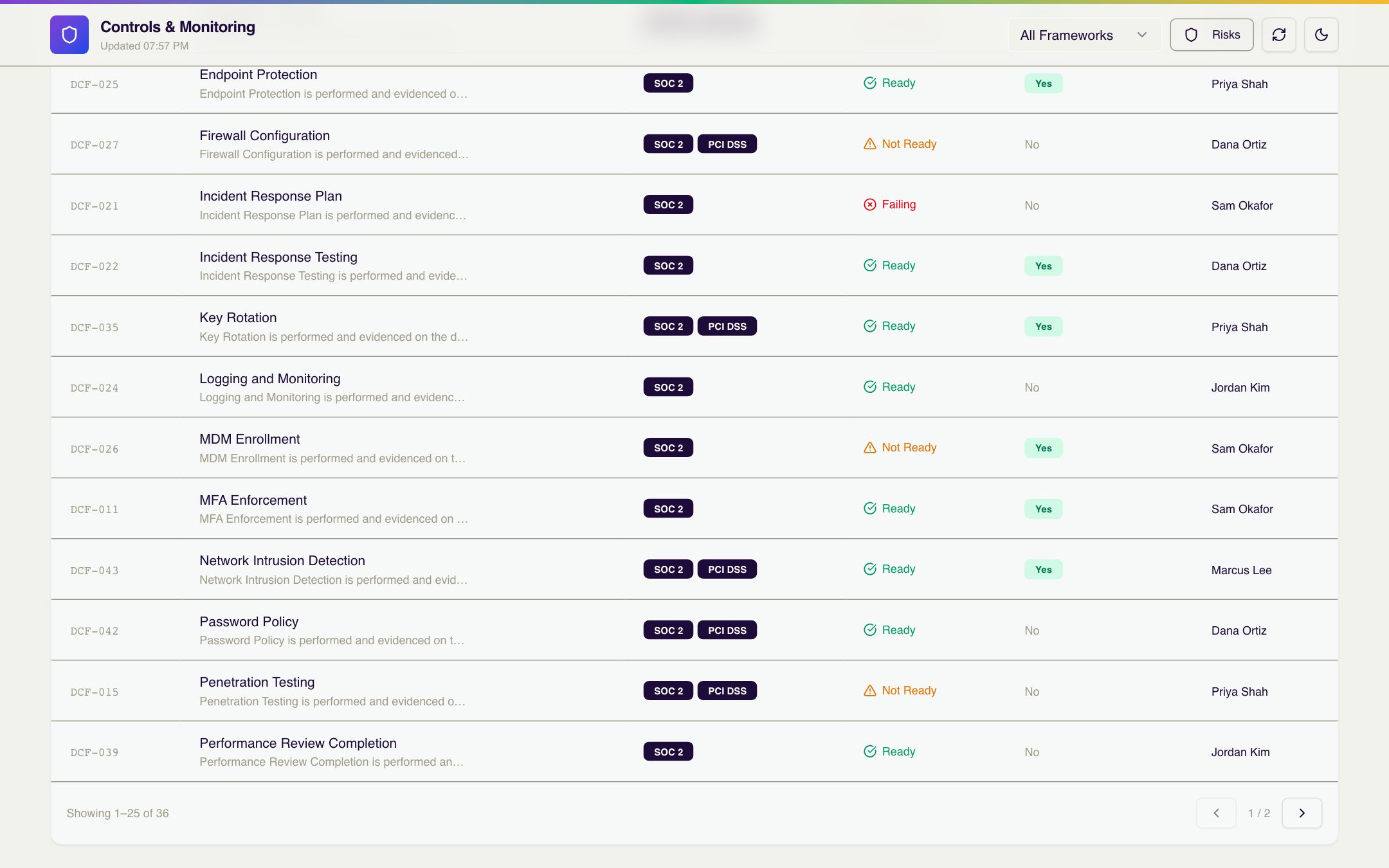Click Ready check icon for Password Policy
1389x868 pixels.
[x=870, y=630]
